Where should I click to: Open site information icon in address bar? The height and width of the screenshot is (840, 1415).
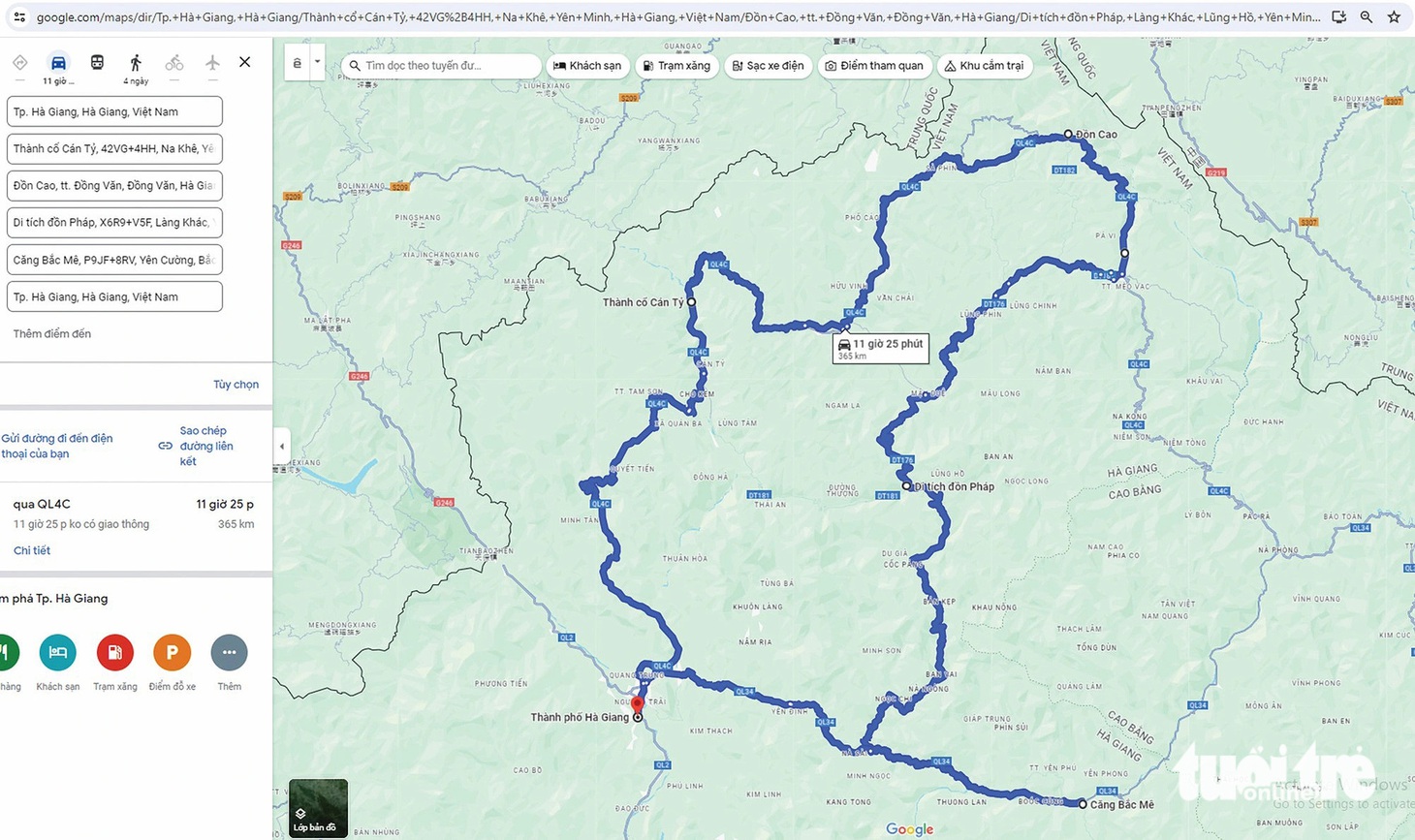[x=18, y=16]
